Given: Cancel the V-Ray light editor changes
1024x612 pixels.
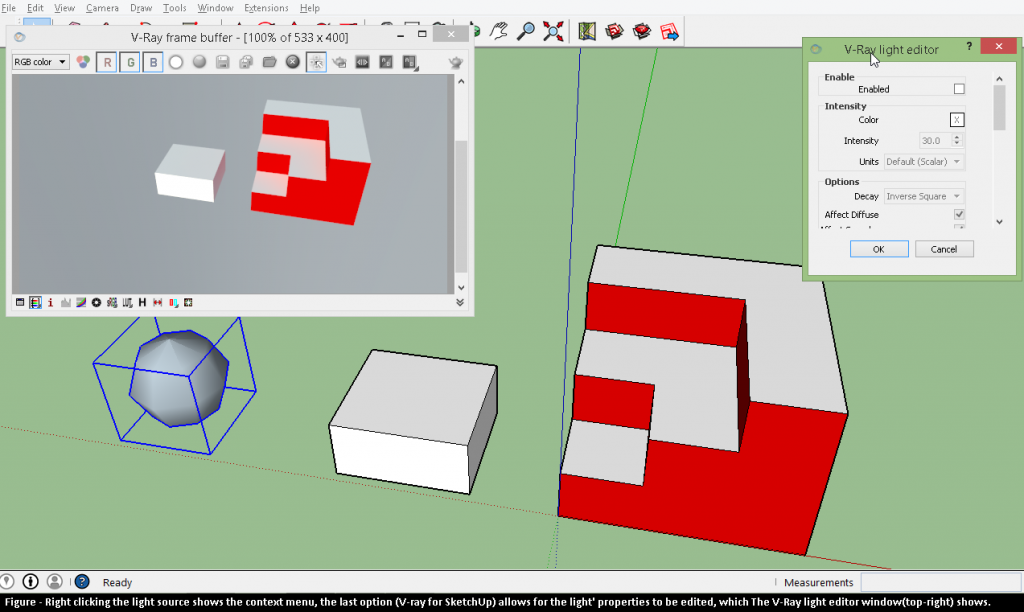Looking at the screenshot, I should point(943,248).
